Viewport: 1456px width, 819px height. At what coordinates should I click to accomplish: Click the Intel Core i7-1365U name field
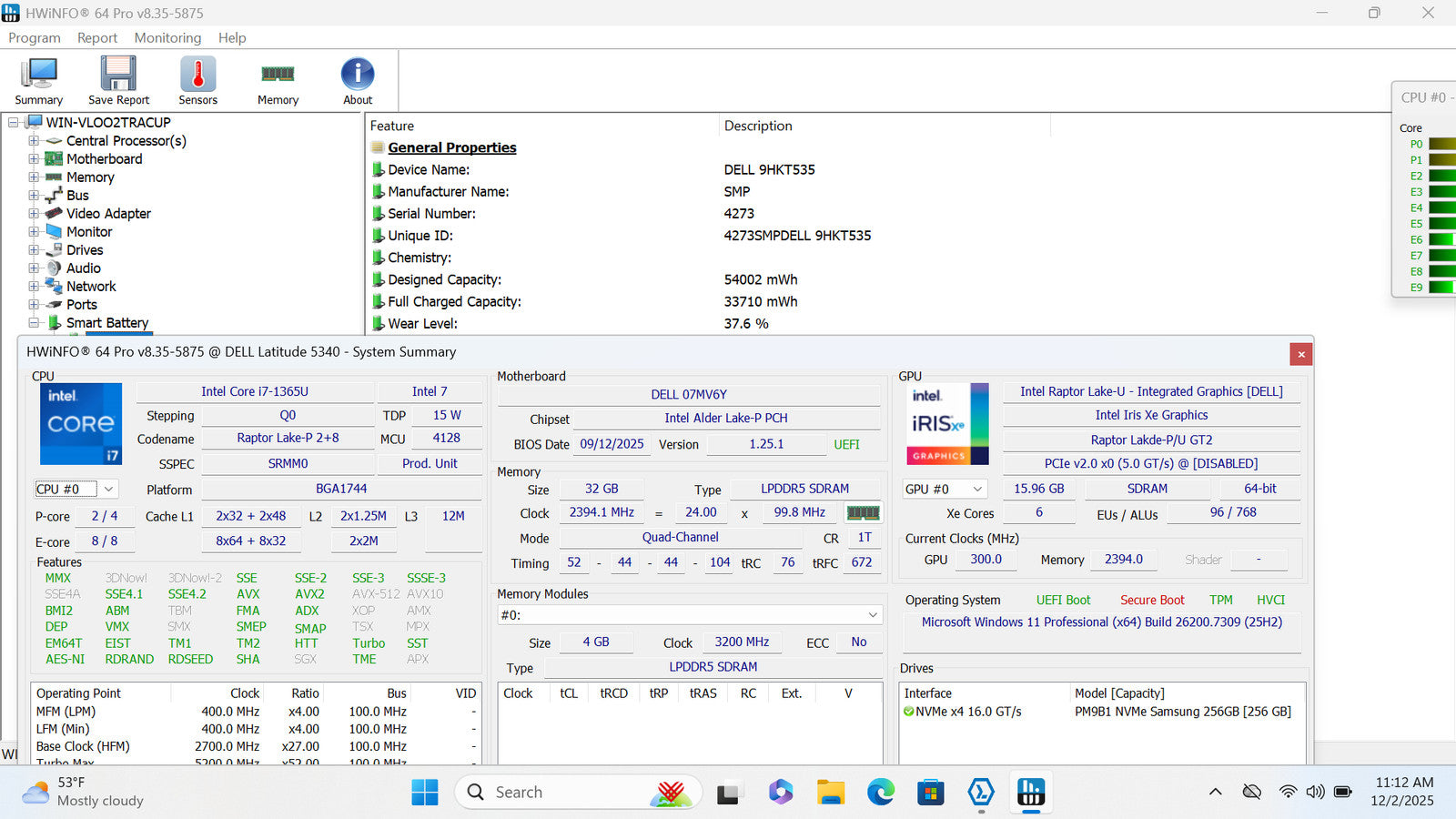point(255,391)
